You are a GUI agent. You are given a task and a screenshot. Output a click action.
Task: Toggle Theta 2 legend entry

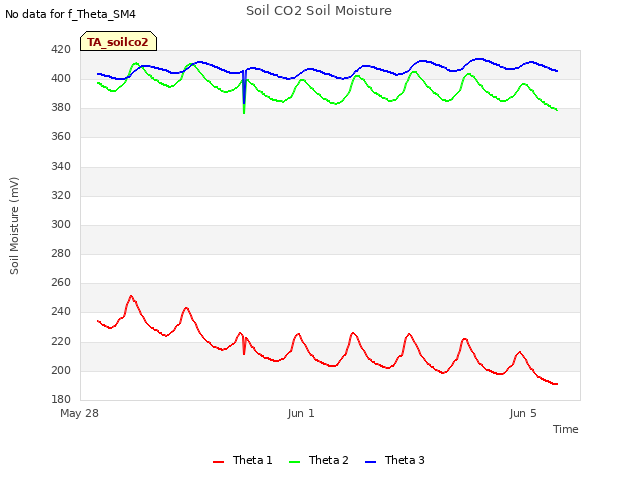point(319,460)
